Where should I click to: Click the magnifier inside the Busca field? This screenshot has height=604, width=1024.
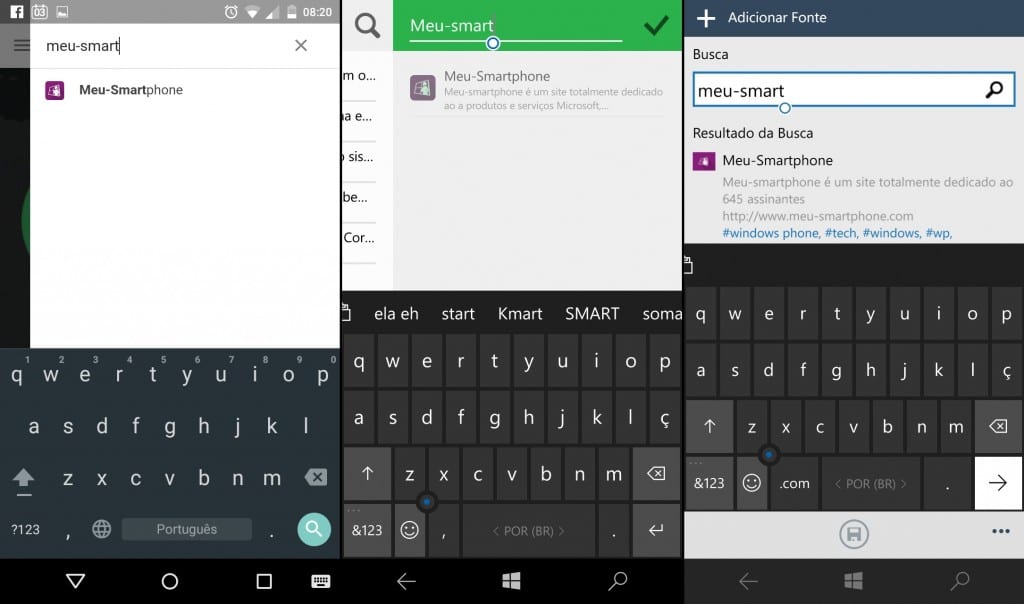(x=993, y=90)
